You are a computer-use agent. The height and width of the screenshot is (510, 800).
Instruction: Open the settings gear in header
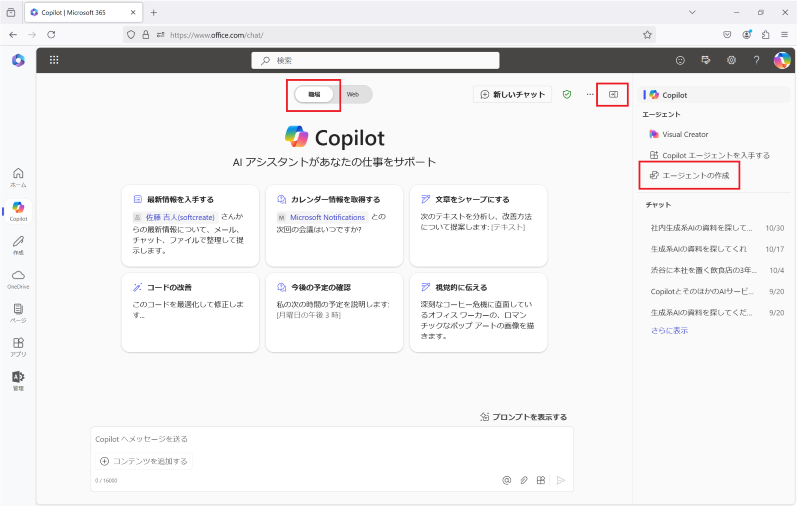click(731, 60)
